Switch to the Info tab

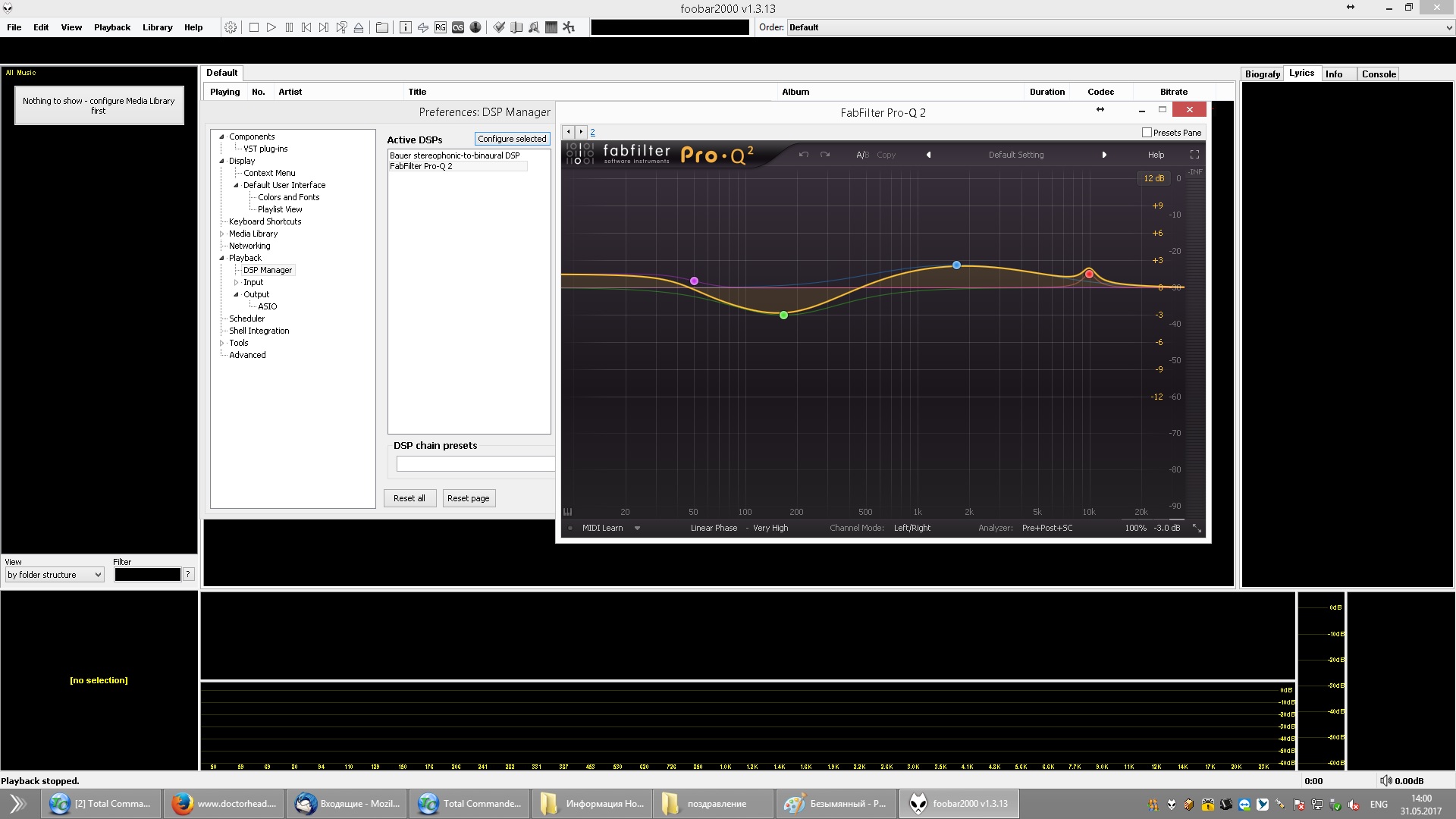coord(1334,74)
